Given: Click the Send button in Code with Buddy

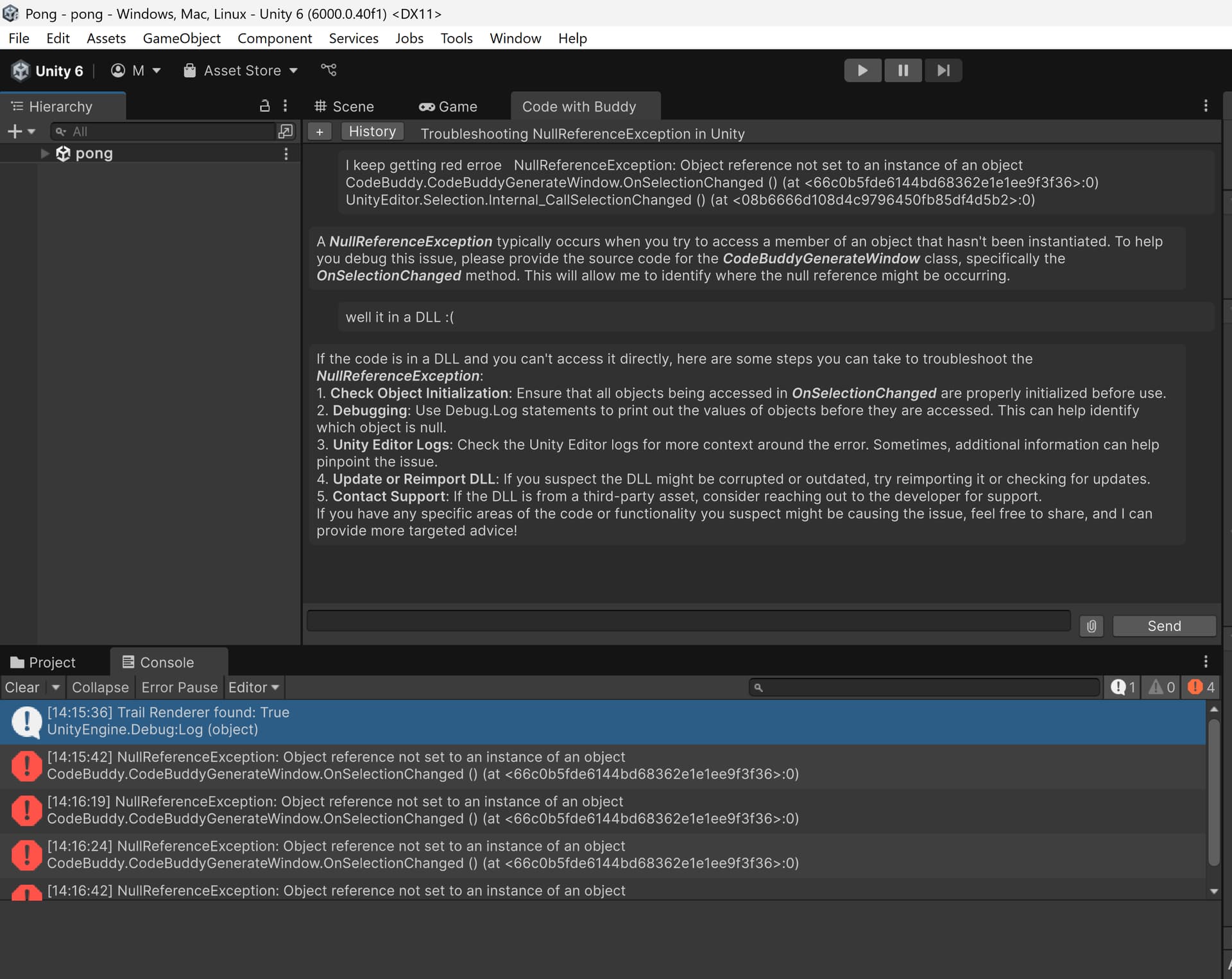Looking at the screenshot, I should tap(1164, 625).
